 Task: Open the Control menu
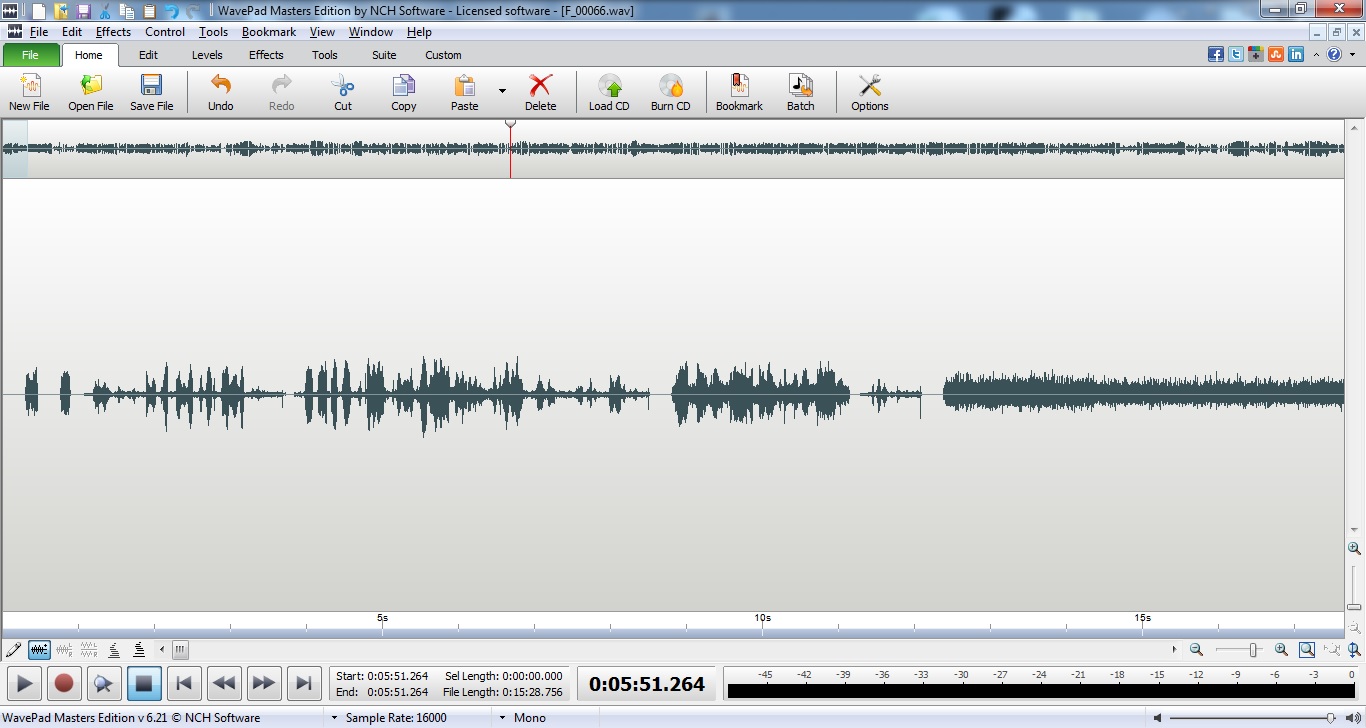tap(165, 32)
